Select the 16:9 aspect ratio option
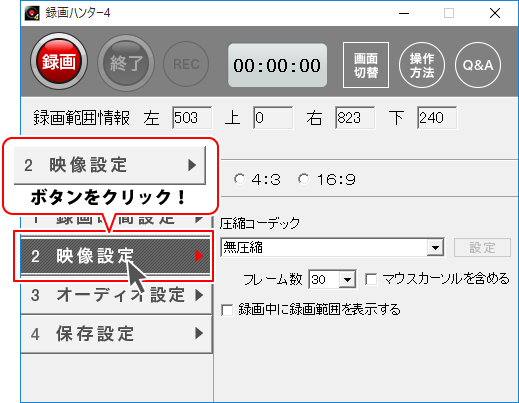Image resolution: width=519 pixels, height=403 pixels. click(x=303, y=179)
